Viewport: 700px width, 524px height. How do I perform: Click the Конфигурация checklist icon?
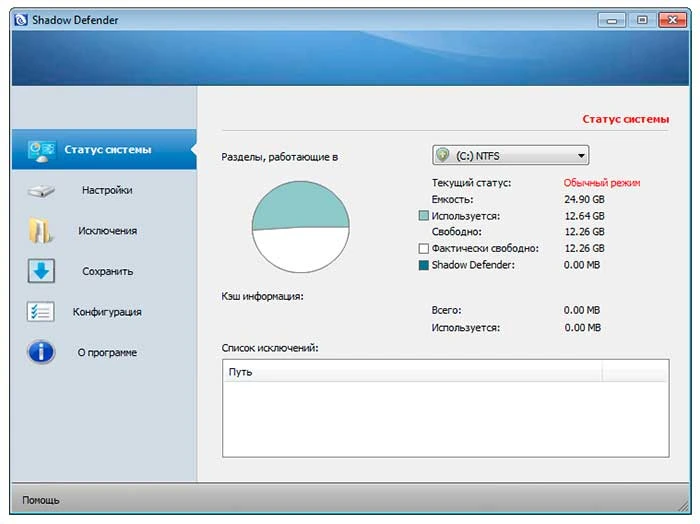tap(41, 312)
